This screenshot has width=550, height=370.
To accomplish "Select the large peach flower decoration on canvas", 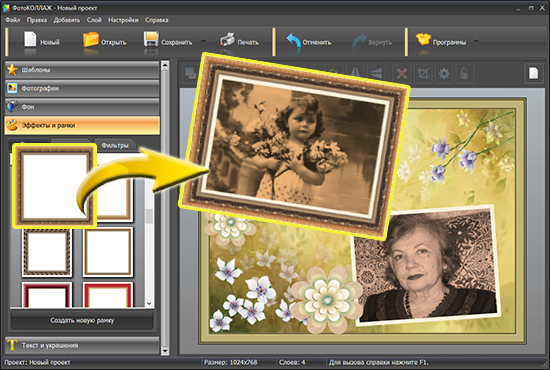I will [x=327, y=300].
